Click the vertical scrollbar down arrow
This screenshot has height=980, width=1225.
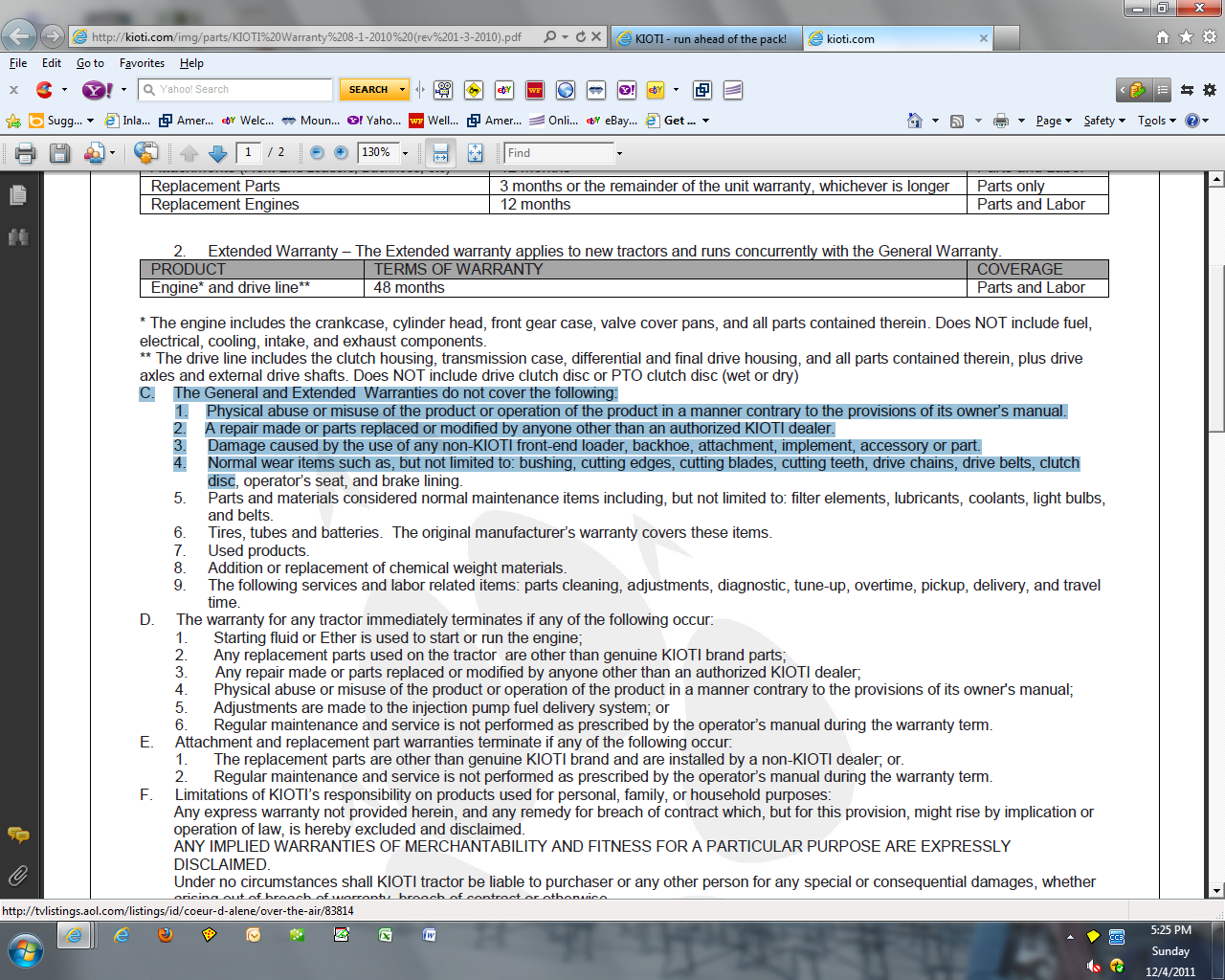pyautogui.click(x=1216, y=890)
